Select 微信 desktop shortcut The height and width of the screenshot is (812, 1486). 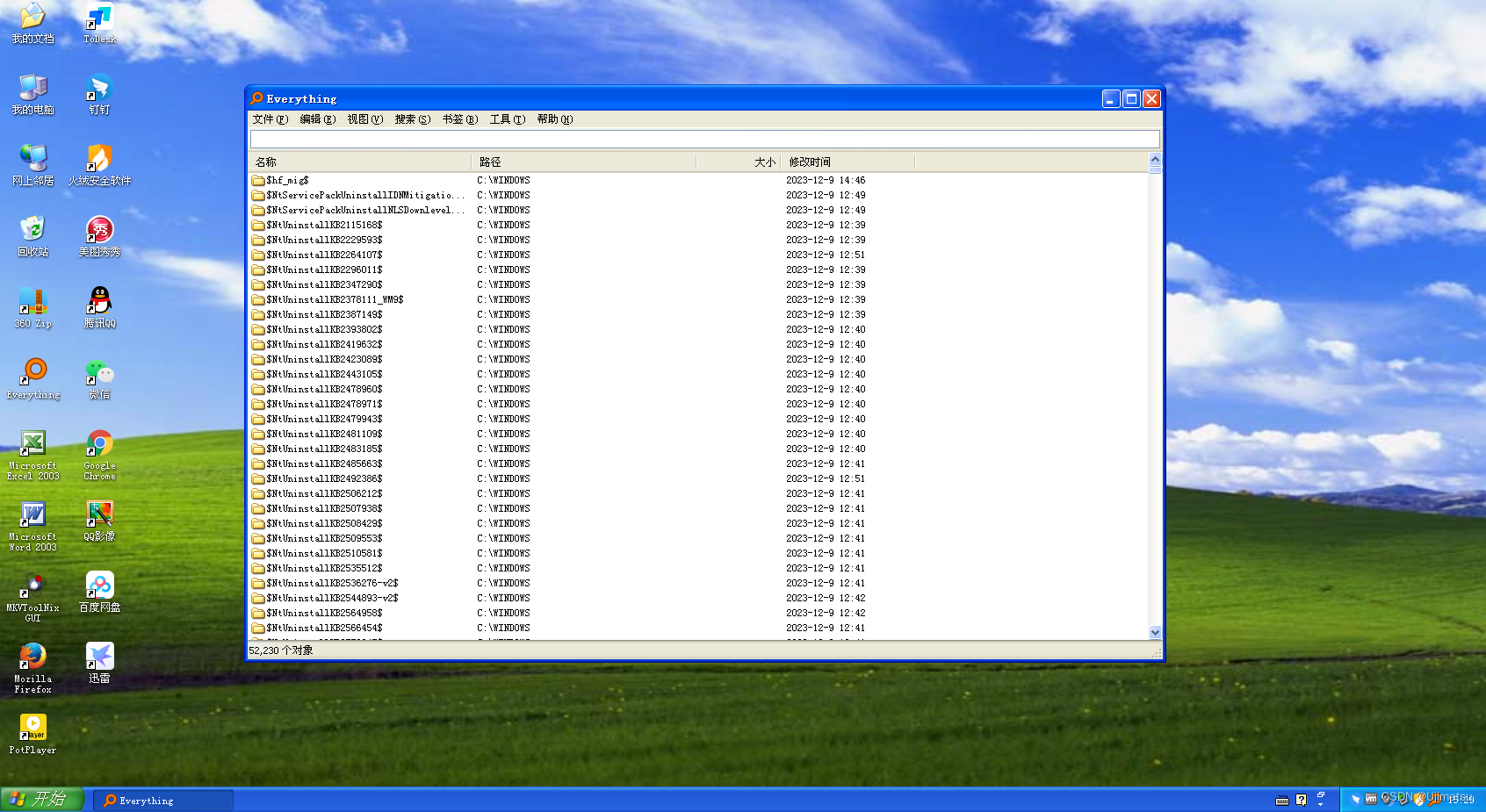point(99,379)
